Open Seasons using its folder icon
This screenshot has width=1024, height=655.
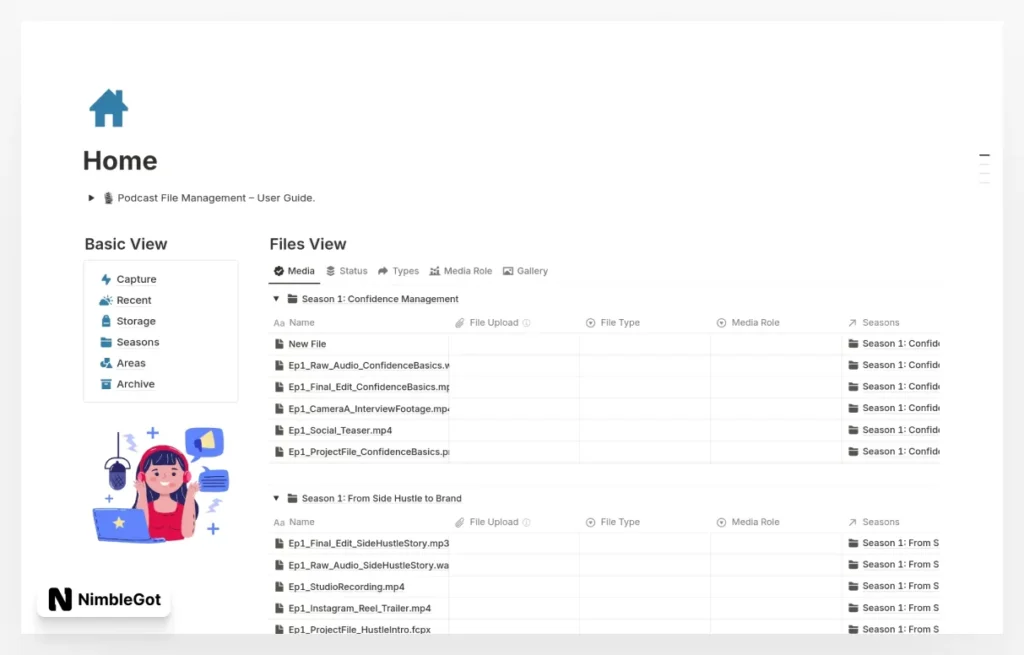105,342
